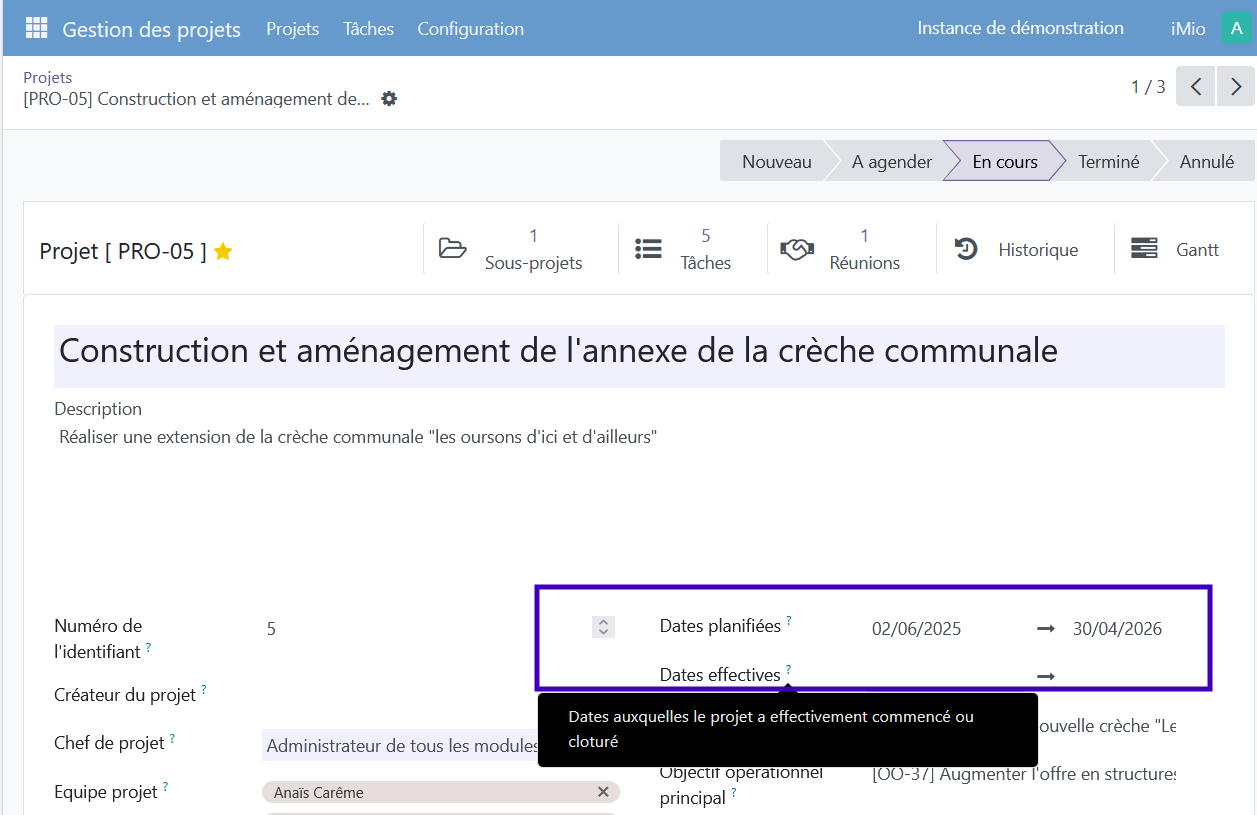Click the identifier number stepper arrows

pyautogui.click(x=602, y=627)
